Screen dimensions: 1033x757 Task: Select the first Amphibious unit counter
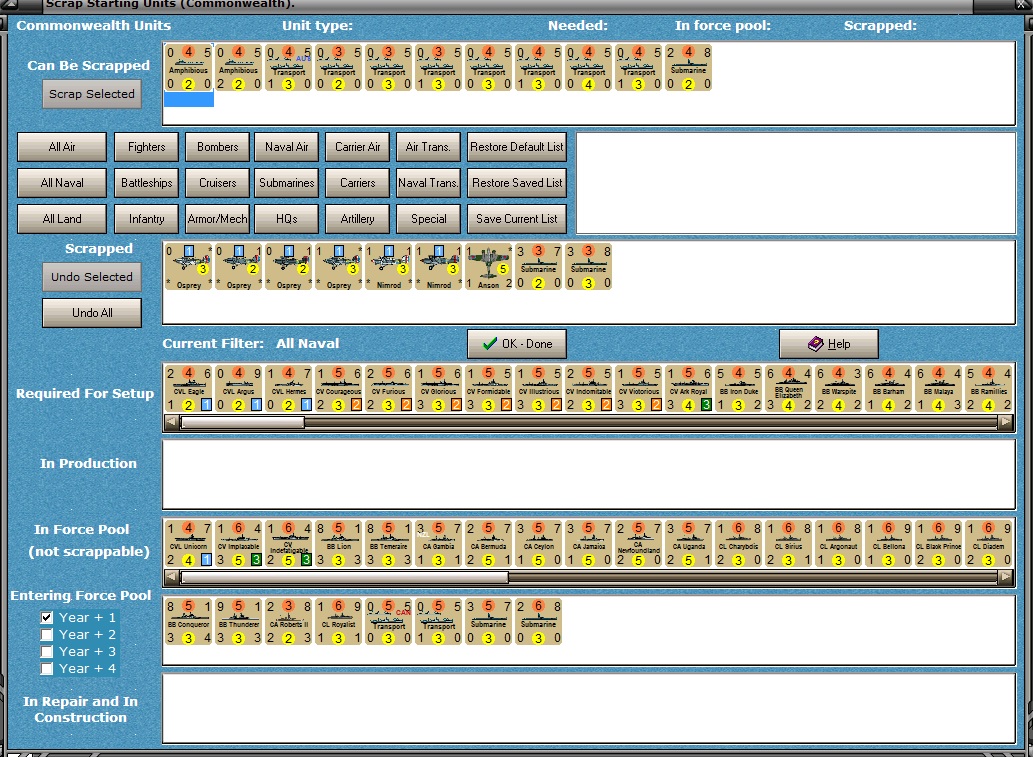(188, 68)
